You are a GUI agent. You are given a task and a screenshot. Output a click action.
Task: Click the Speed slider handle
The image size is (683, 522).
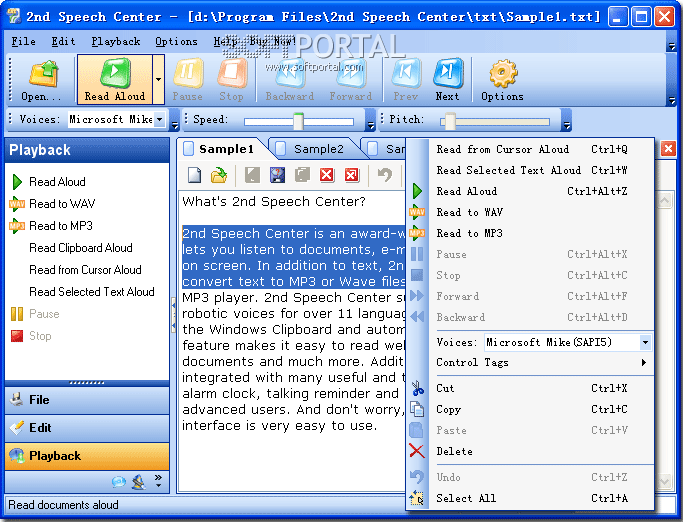click(298, 121)
